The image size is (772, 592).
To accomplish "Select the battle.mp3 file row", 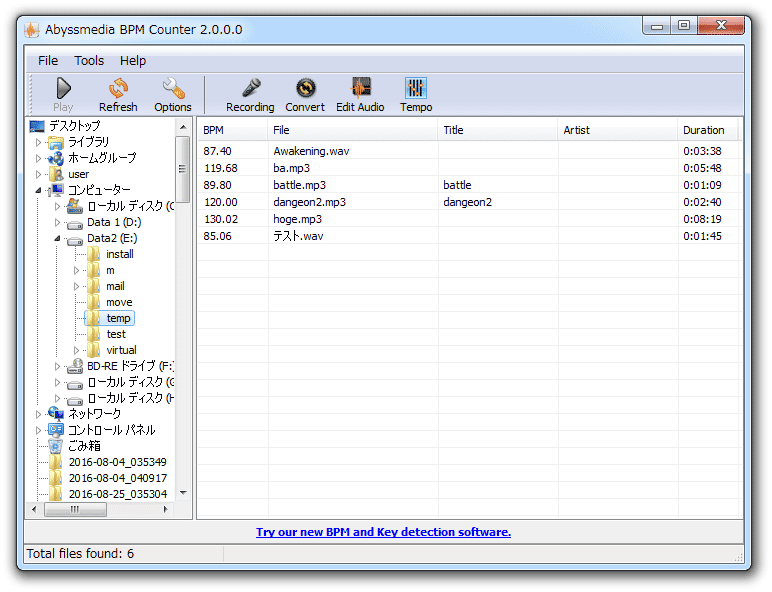I will tap(470, 185).
